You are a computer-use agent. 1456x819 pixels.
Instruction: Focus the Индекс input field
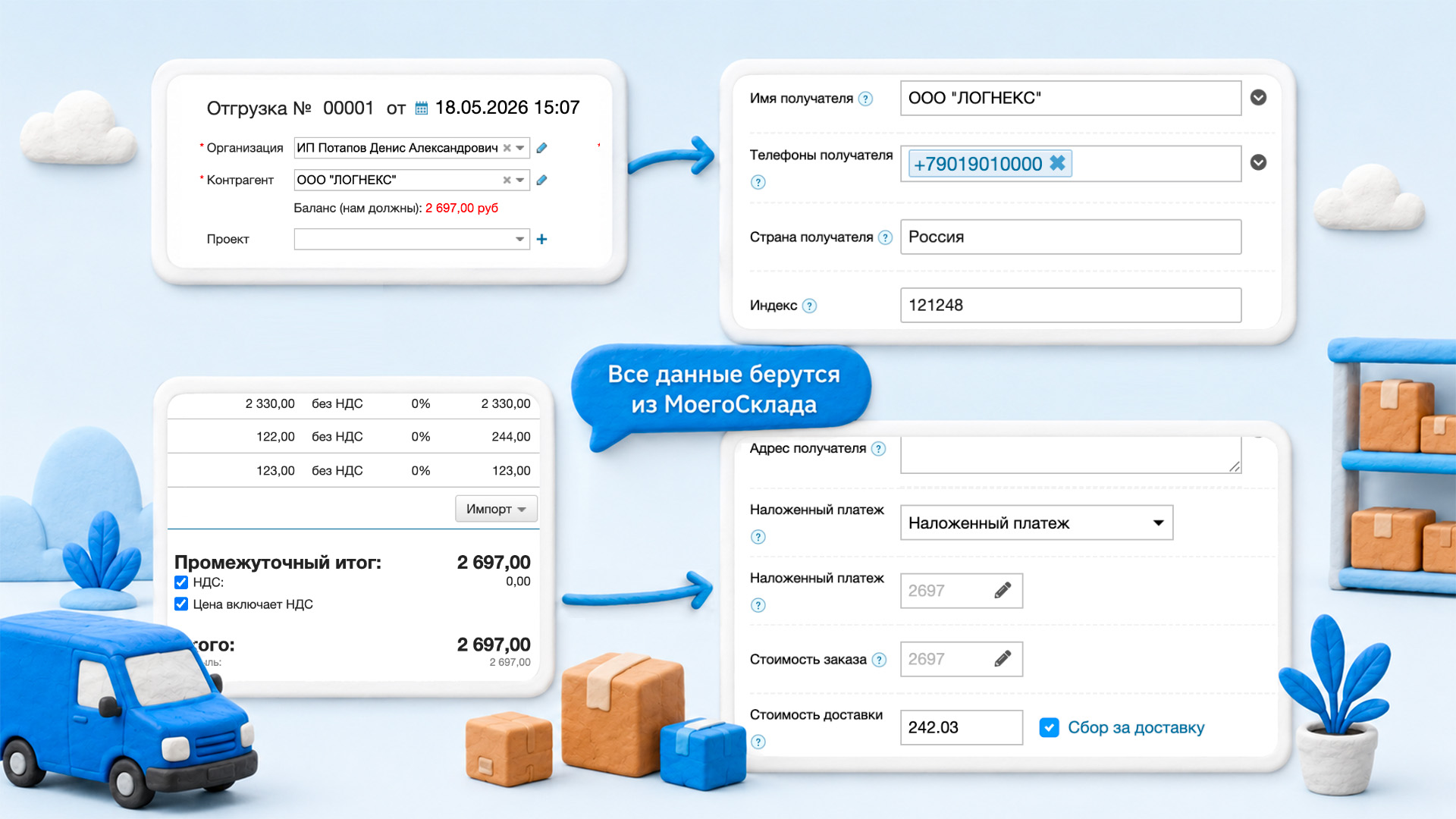tap(1070, 305)
